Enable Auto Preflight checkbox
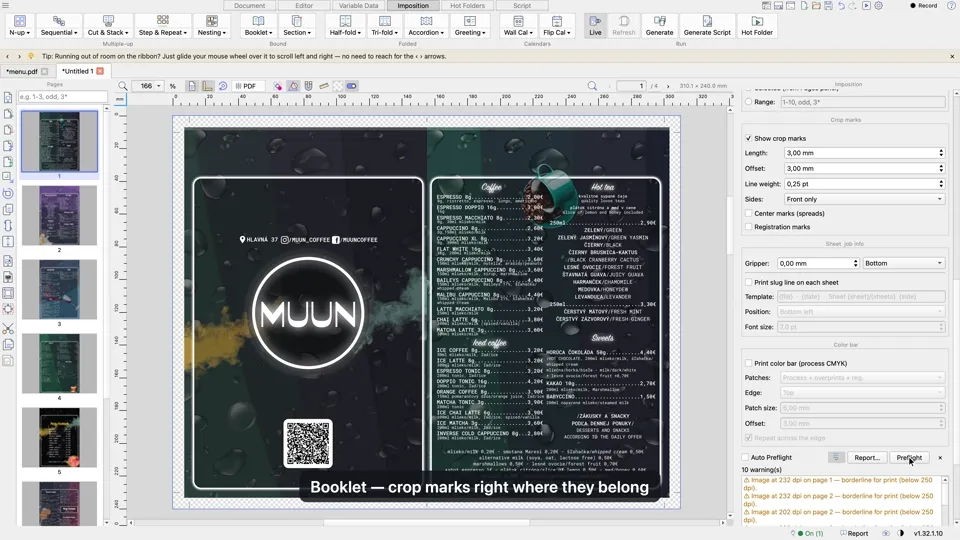The height and width of the screenshot is (540, 960). [x=745, y=457]
